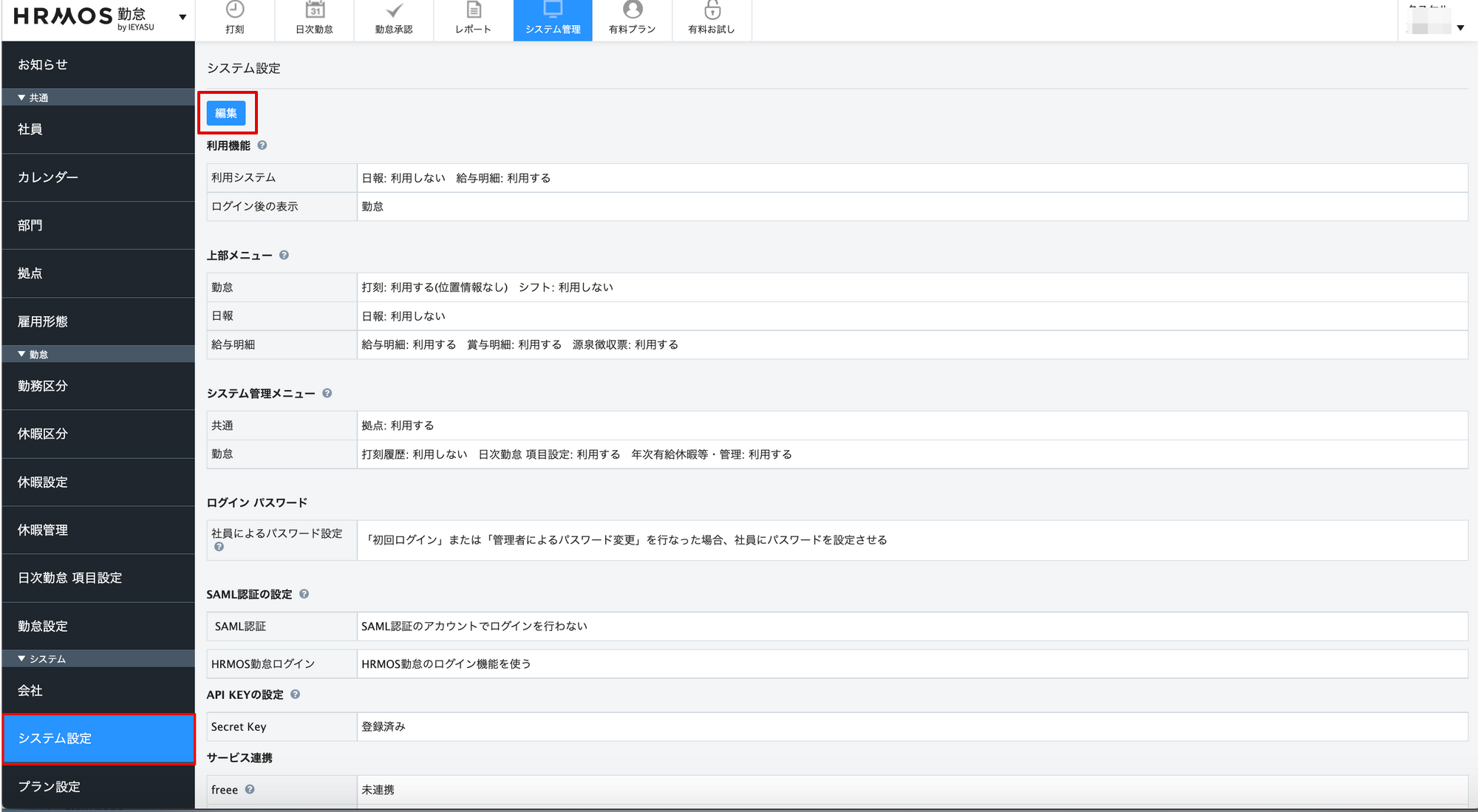Open 日次勤怠 calendar icon tab
Image resolution: width=1478 pixels, height=812 pixels.
tap(314, 19)
